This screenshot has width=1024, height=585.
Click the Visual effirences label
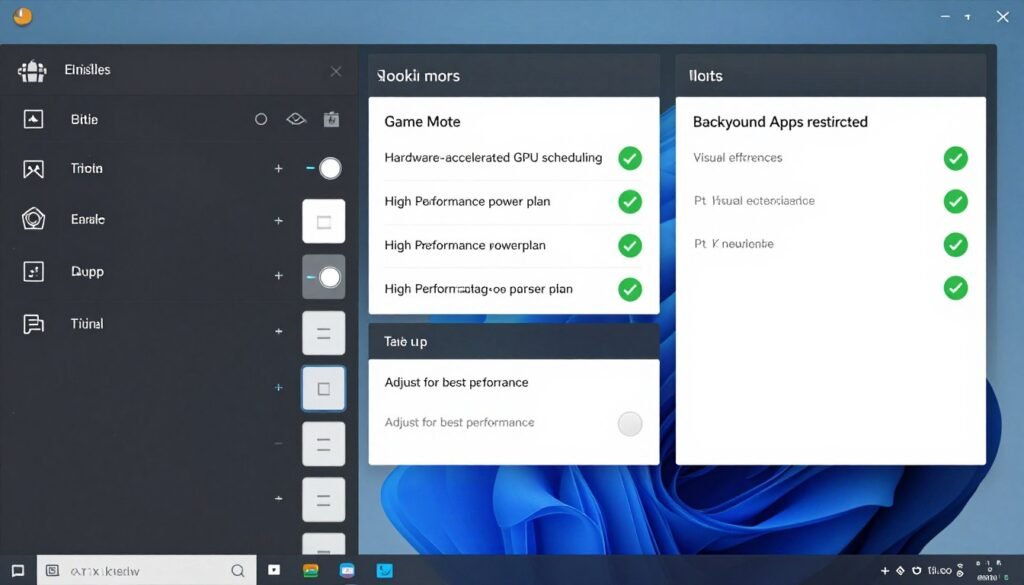tap(737, 157)
